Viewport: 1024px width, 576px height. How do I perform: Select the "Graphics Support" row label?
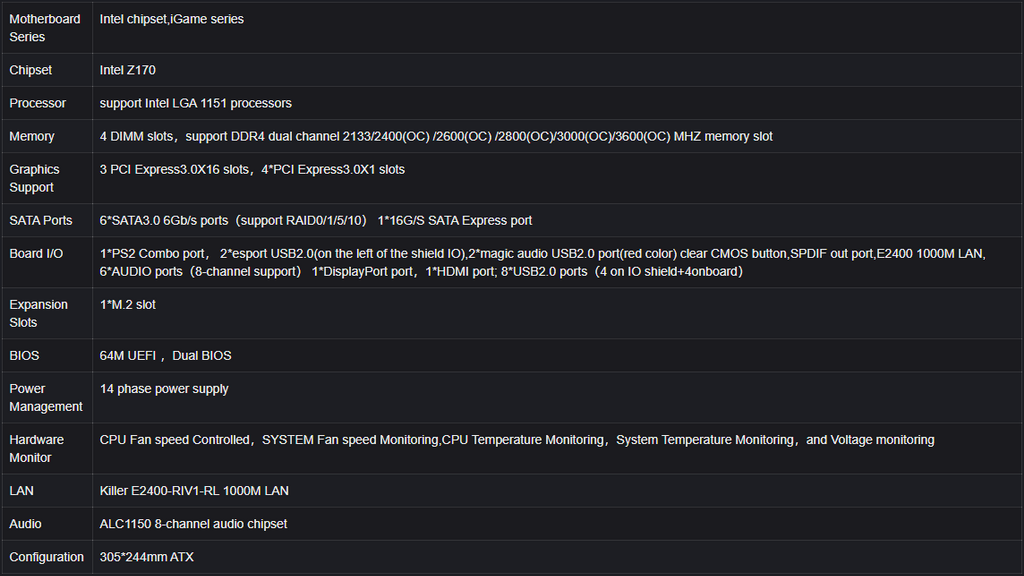pyautogui.click(x=34, y=178)
